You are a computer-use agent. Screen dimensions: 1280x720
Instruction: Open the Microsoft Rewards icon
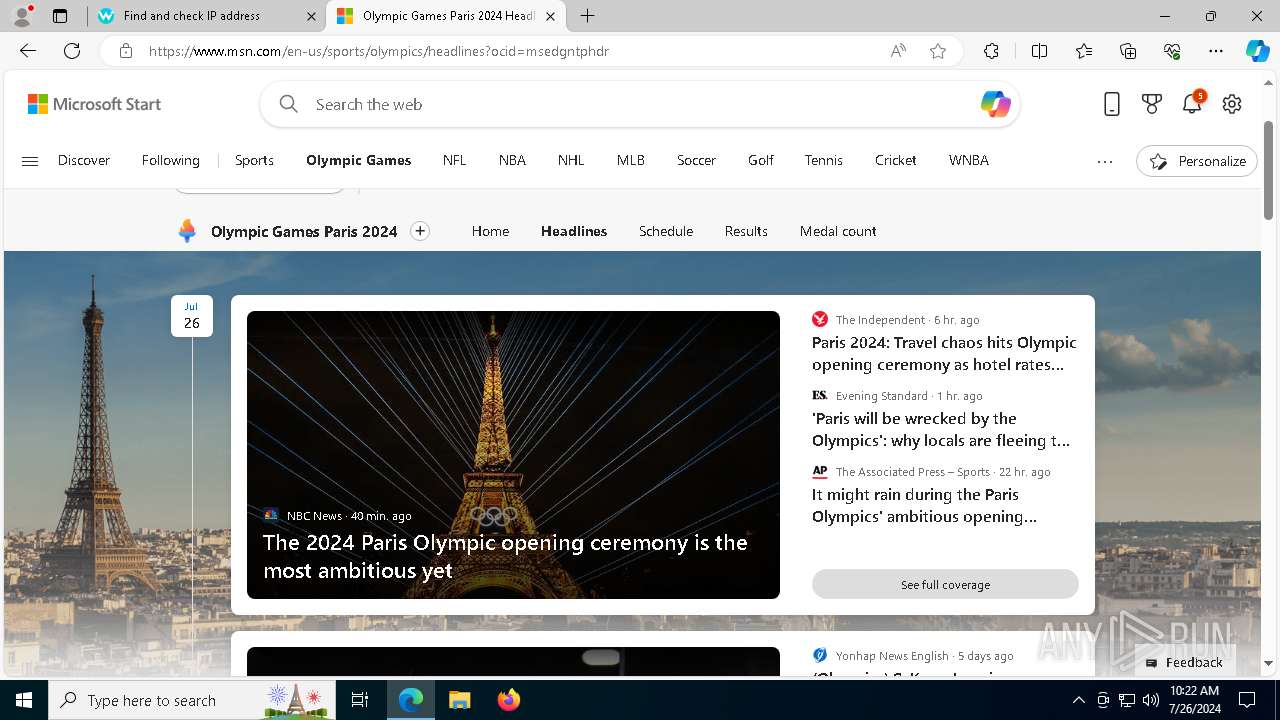[x=1152, y=104]
